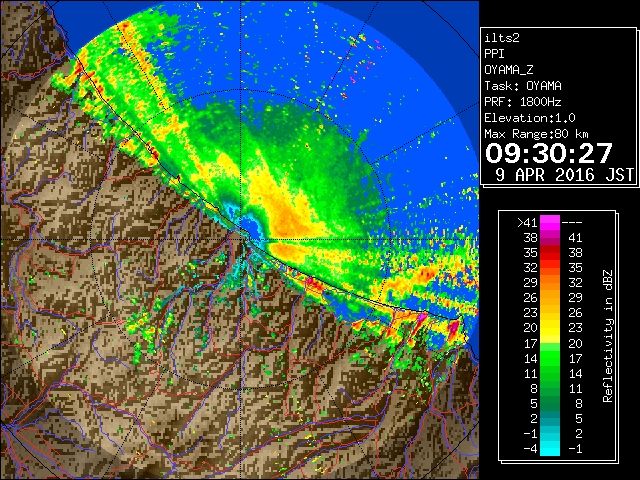The width and height of the screenshot is (640, 480).
Task: Click the red 35 dBZ legend swatch
Action: point(550,253)
